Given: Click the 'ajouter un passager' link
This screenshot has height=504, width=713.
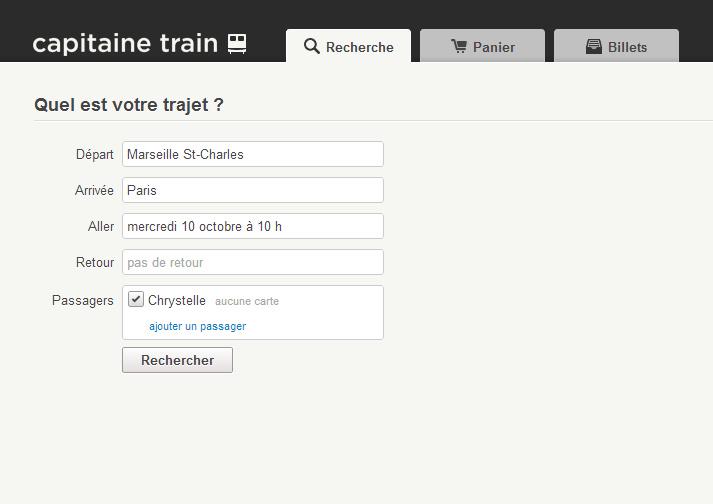Looking at the screenshot, I should coord(197,326).
